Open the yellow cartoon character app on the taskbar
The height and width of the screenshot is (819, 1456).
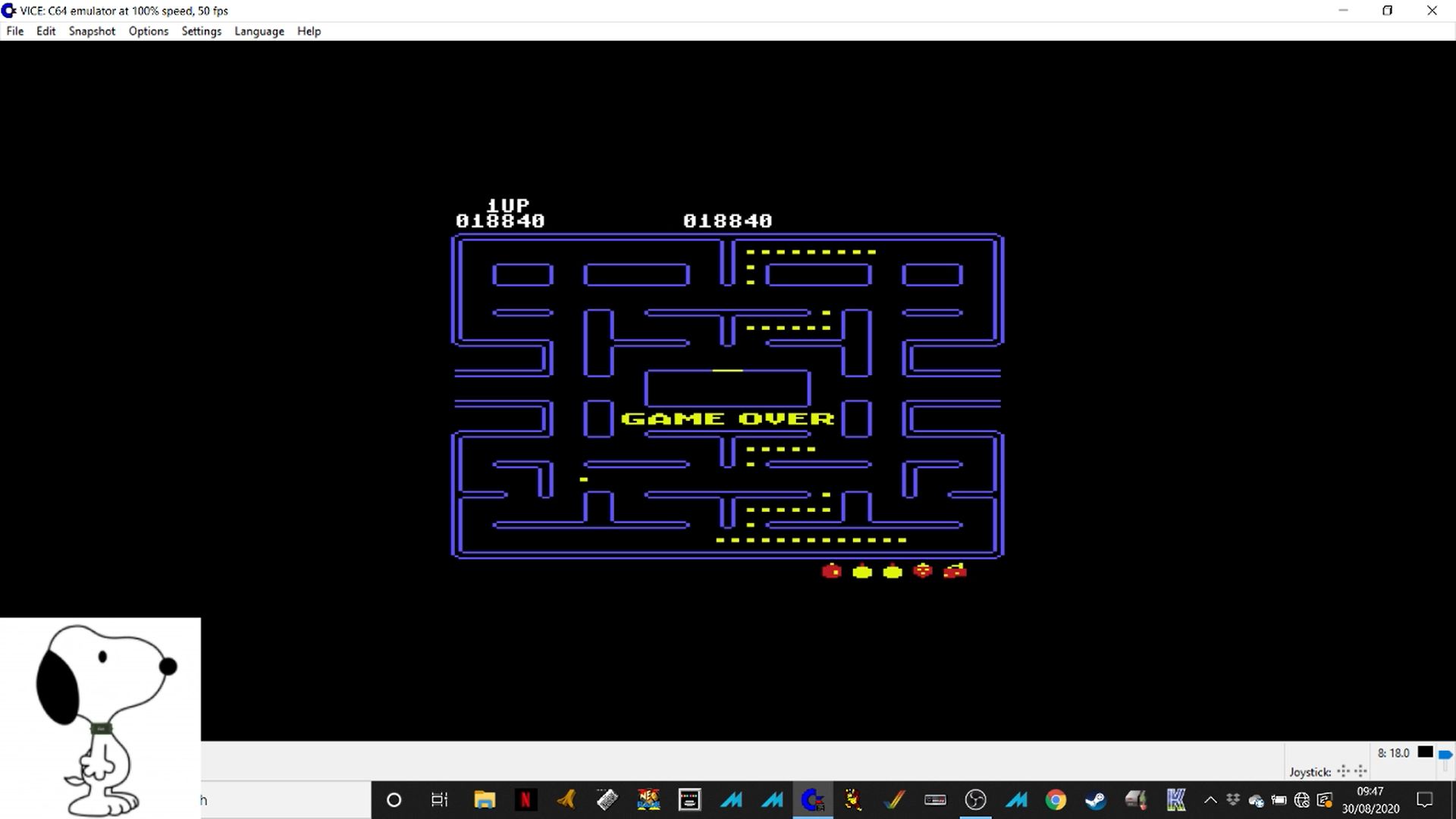[853, 800]
